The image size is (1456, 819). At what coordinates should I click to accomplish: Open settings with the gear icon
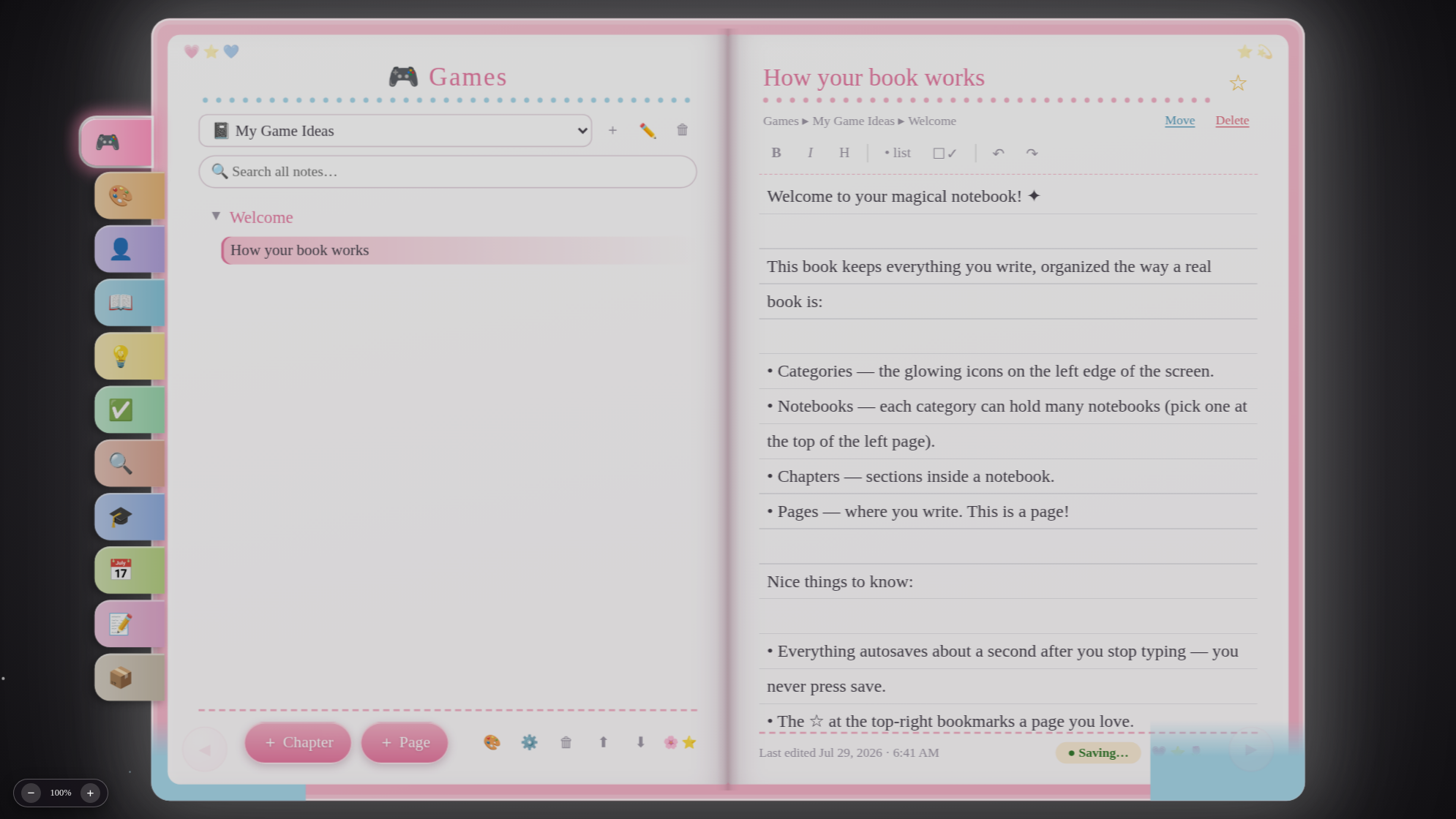tap(529, 742)
